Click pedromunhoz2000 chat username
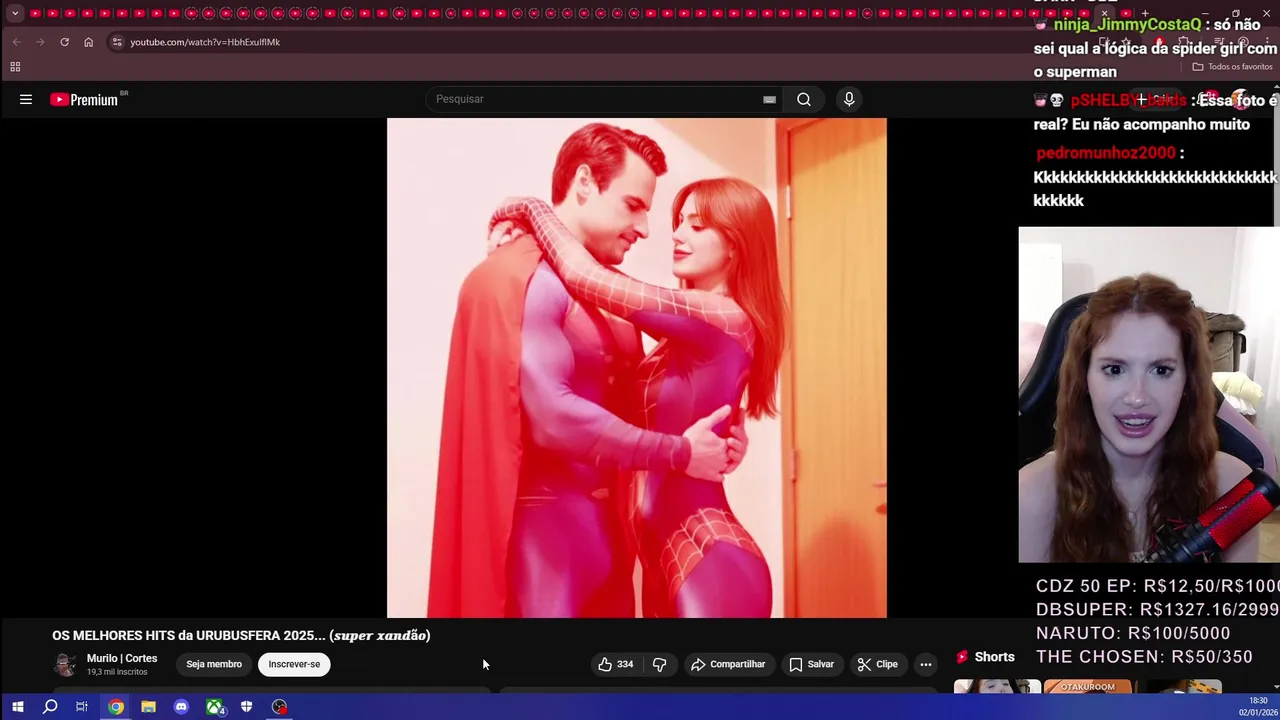Image resolution: width=1280 pixels, height=720 pixels. pyautogui.click(x=1106, y=153)
